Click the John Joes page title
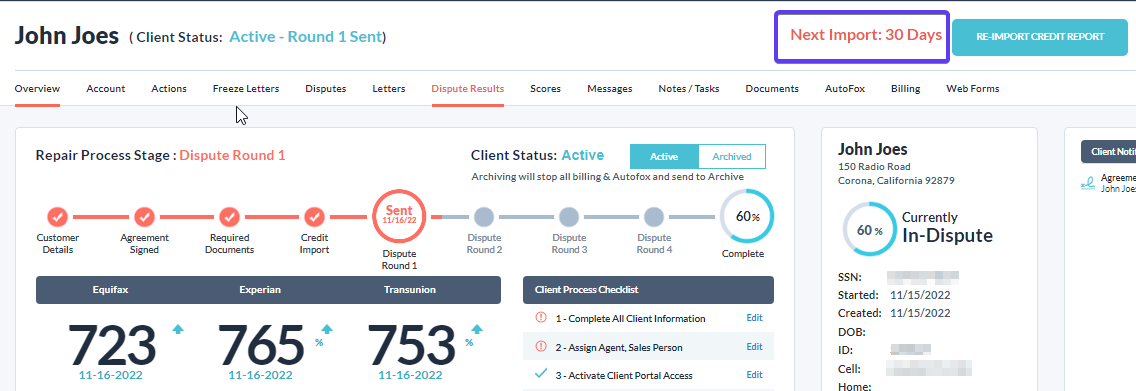This screenshot has height=391, width=1136. point(67,35)
